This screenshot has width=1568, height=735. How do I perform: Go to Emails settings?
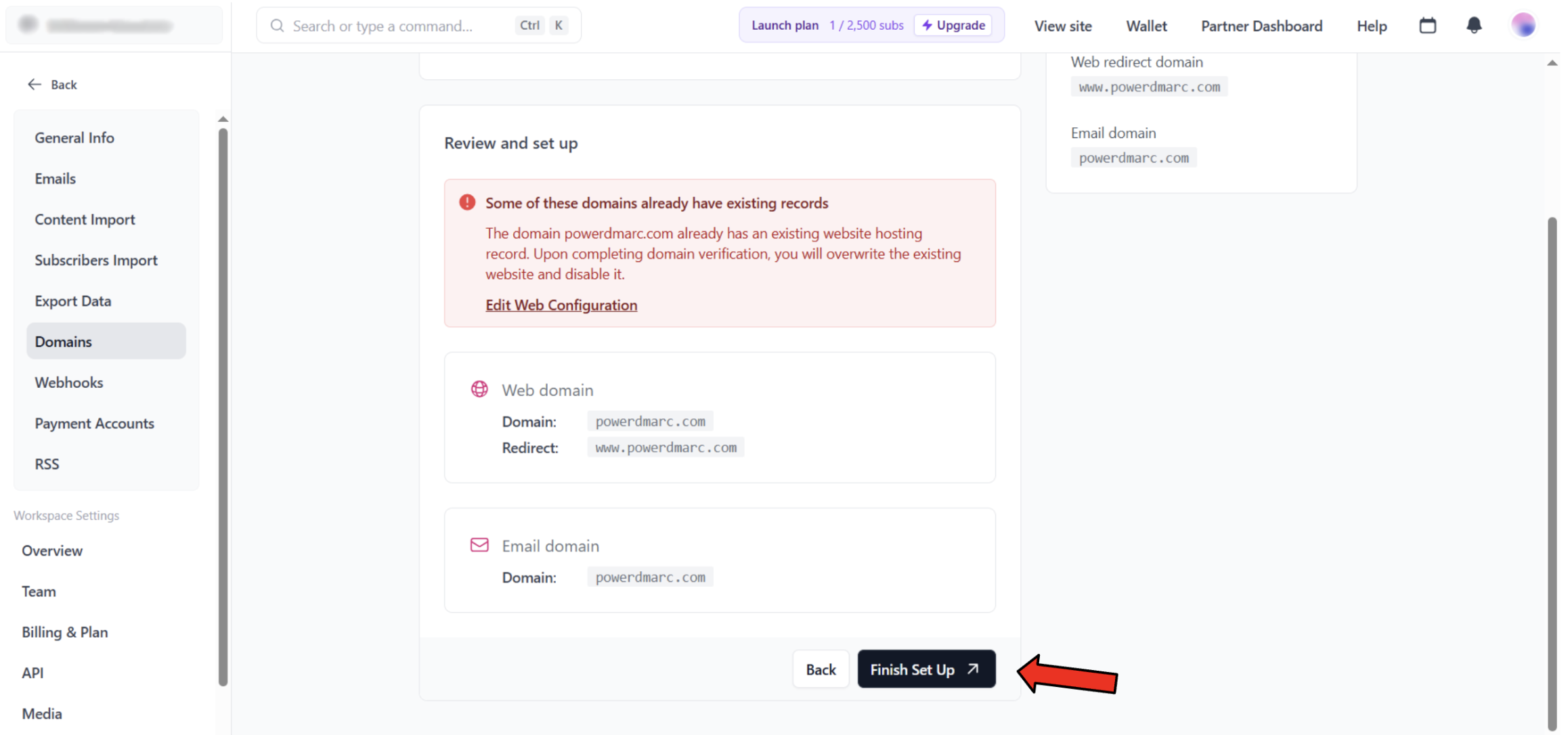pos(106,178)
